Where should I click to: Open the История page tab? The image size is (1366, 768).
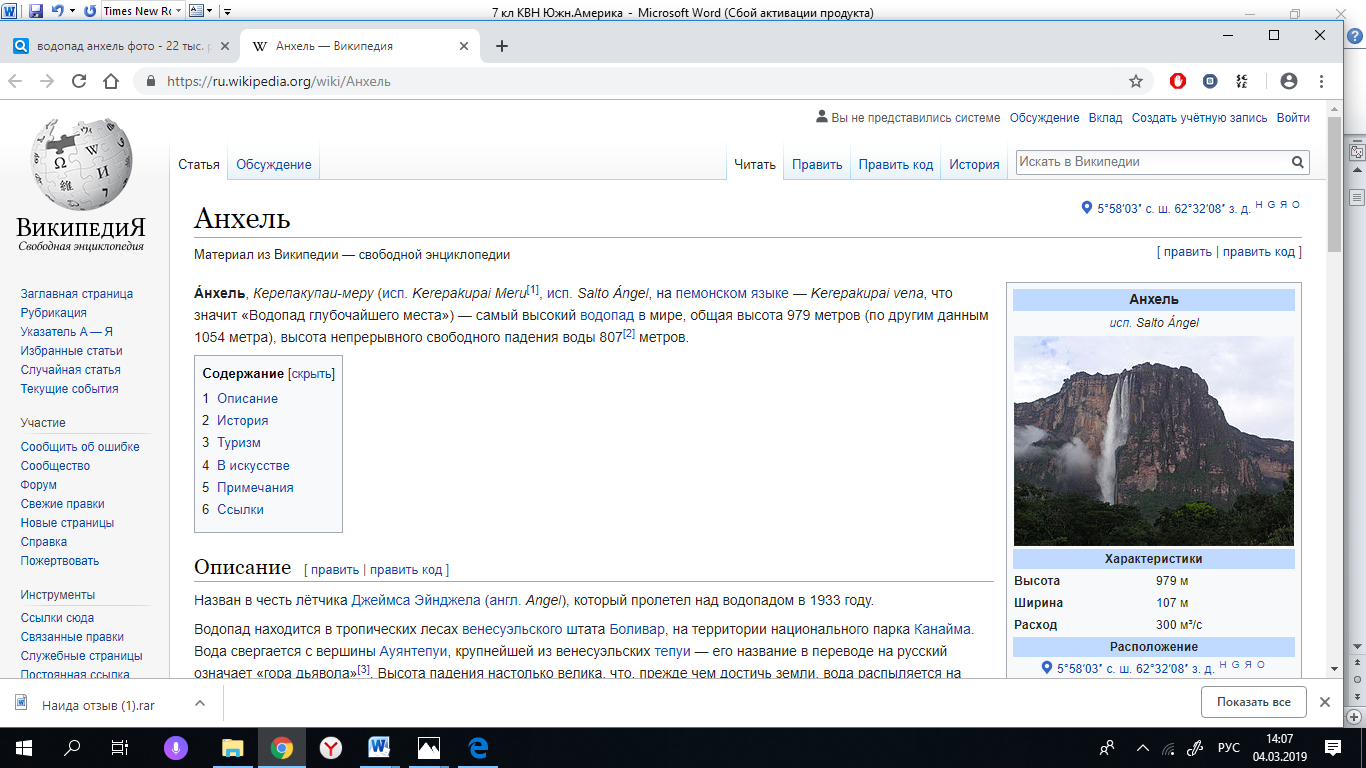pos(974,164)
